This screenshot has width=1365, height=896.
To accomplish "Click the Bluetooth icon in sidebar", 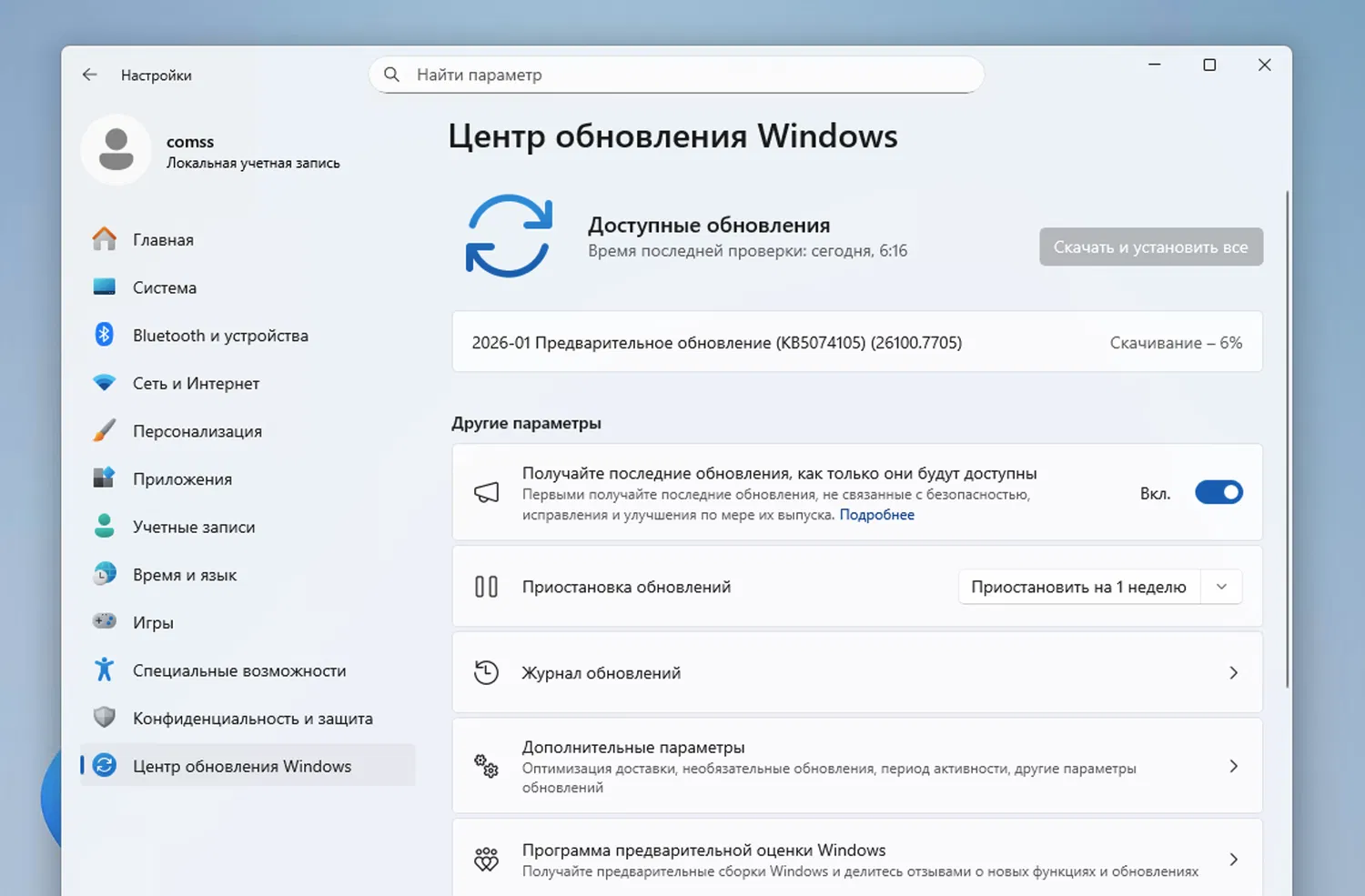I will coord(105,335).
